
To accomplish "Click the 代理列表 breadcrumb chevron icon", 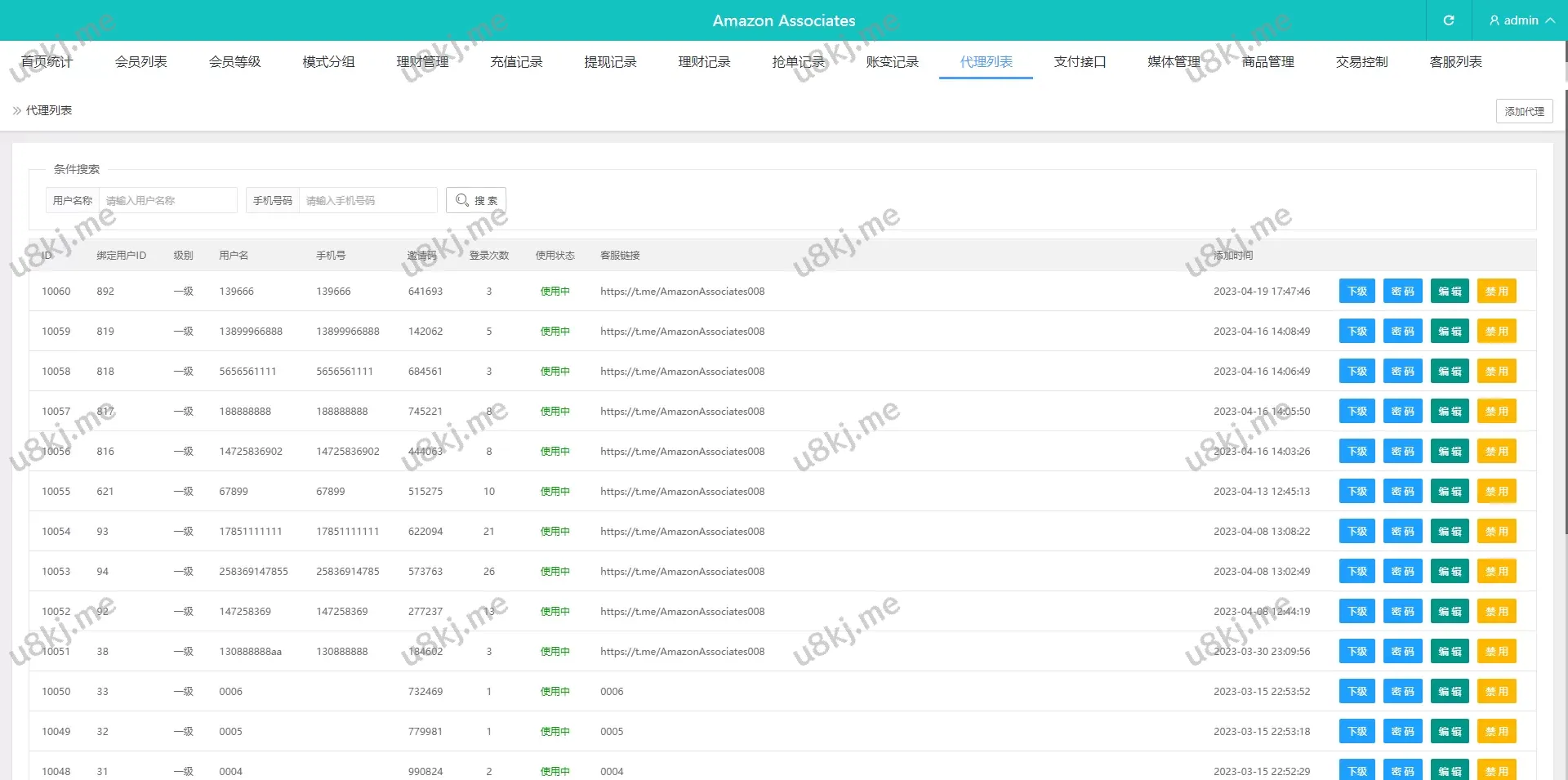I will click(x=17, y=111).
